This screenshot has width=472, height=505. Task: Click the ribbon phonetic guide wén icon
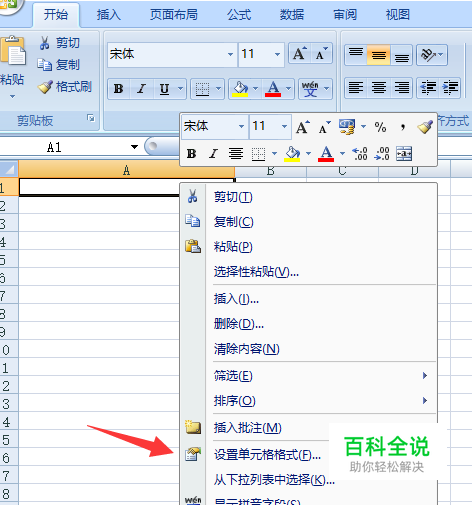coord(310,89)
